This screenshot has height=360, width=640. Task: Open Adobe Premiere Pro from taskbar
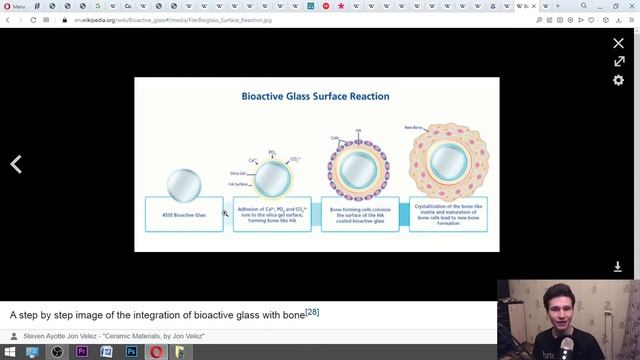pyautogui.click(x=82, y=352)
